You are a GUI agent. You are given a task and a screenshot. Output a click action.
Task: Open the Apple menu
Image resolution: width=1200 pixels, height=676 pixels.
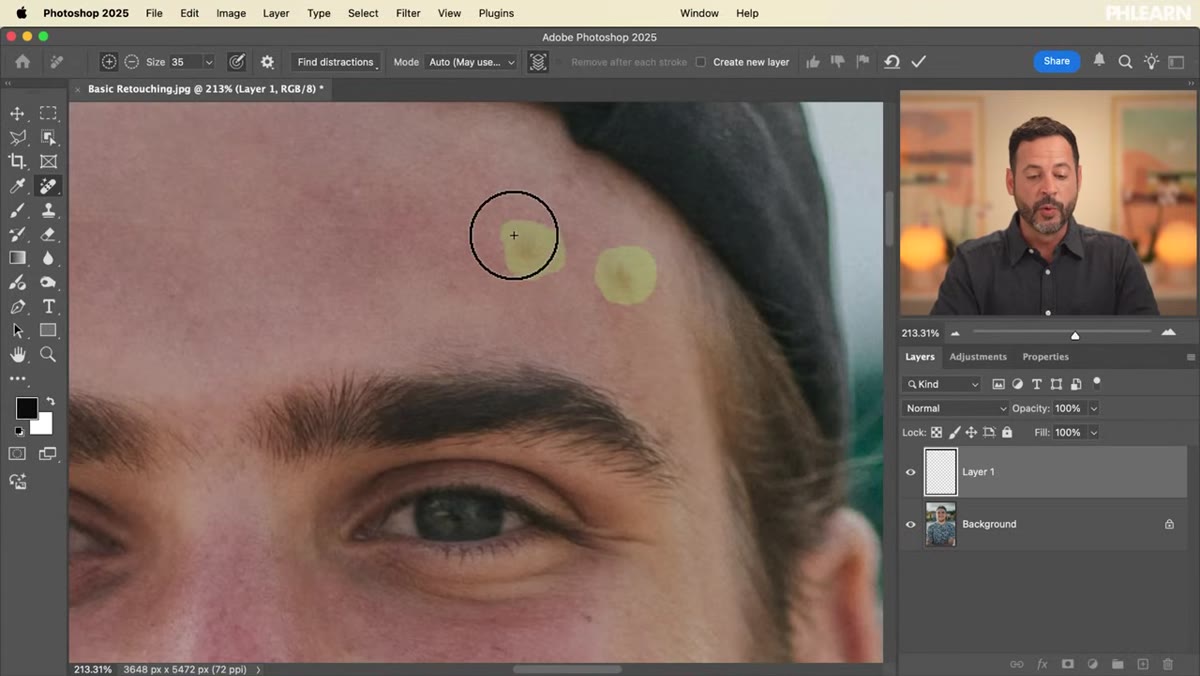(22, 13)
